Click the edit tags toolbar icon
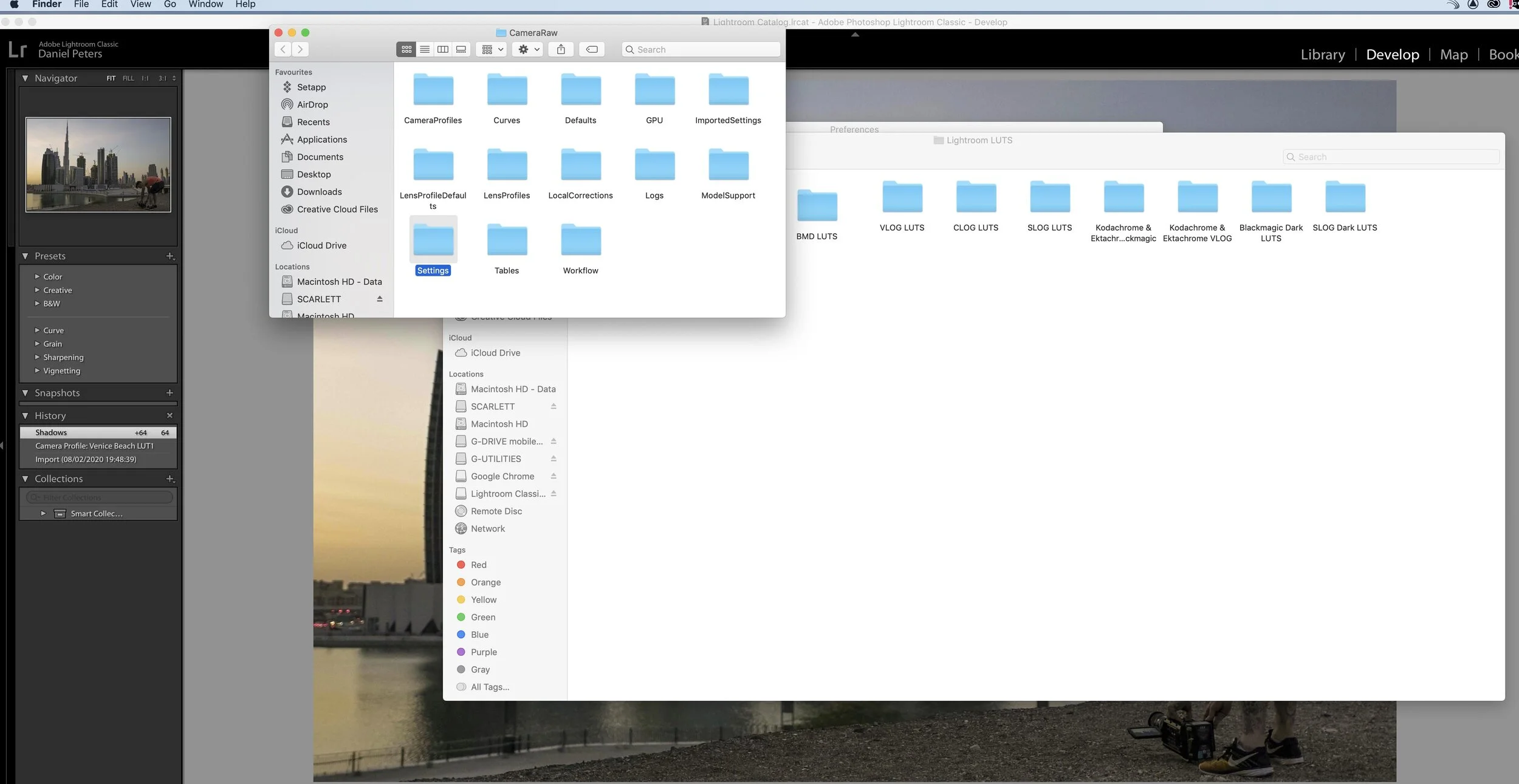1519x784 pixels. (x=592, y=50)
